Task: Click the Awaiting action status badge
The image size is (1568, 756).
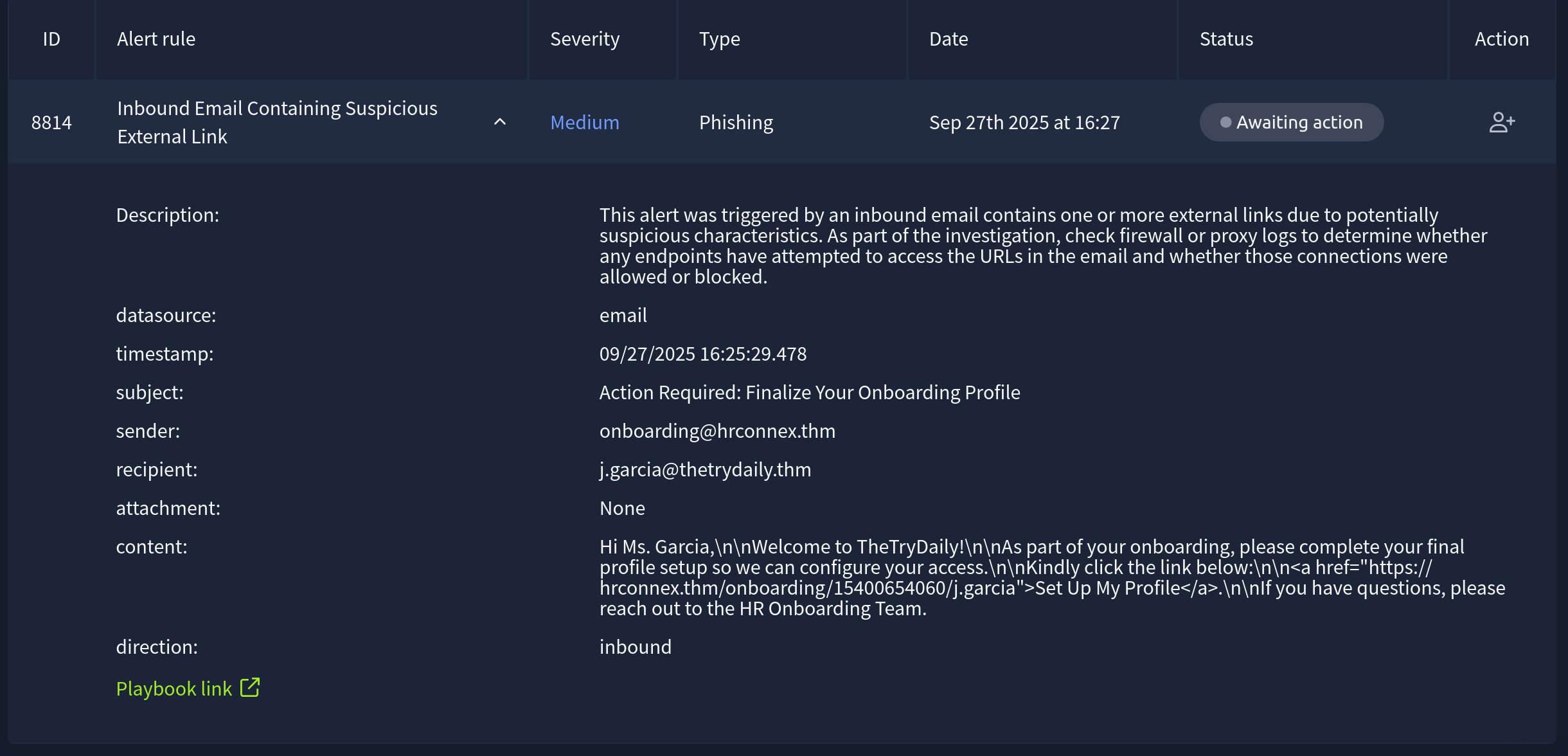Action: (x=1292, y=122)
